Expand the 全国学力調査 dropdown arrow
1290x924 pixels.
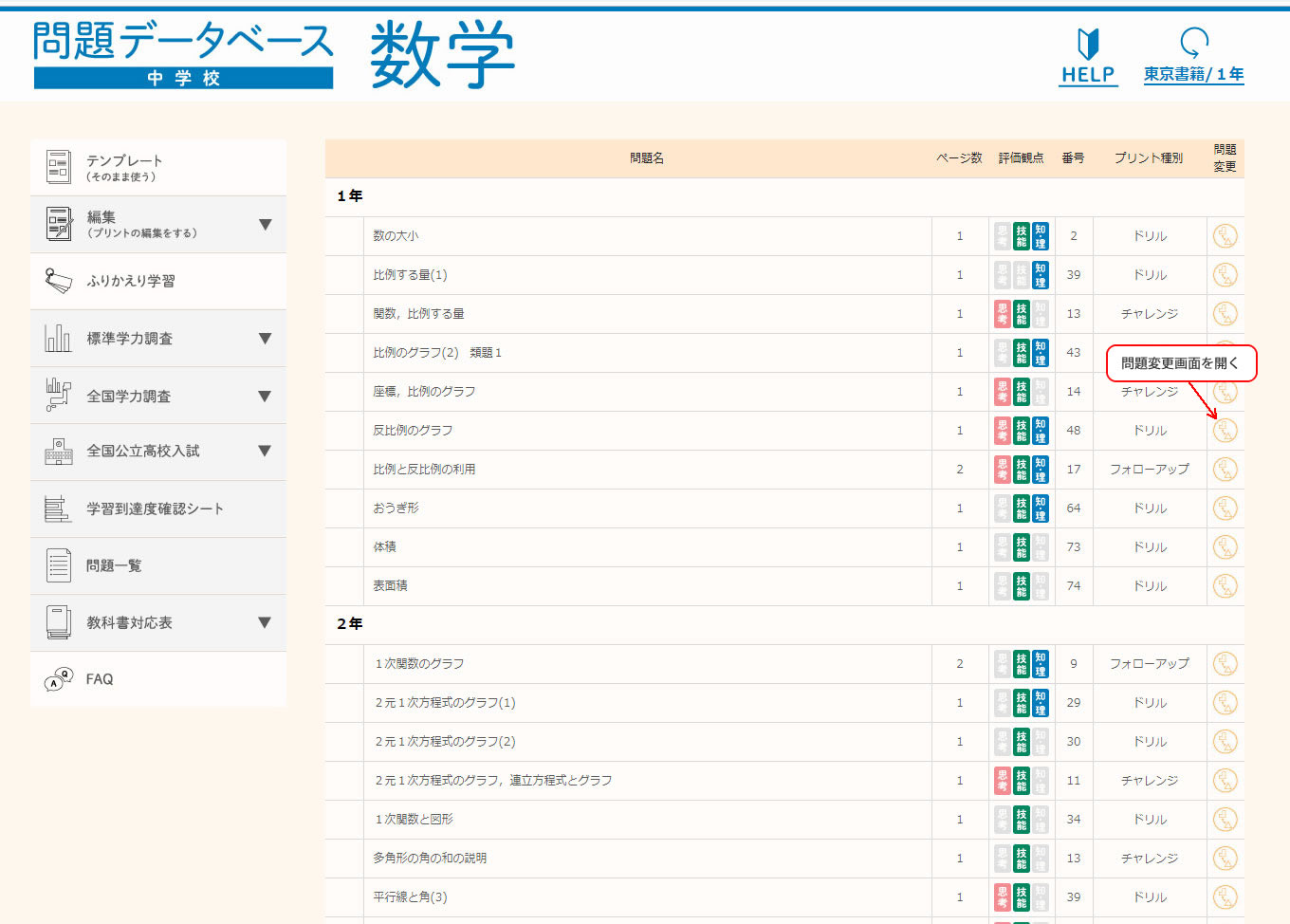[266, 397]
